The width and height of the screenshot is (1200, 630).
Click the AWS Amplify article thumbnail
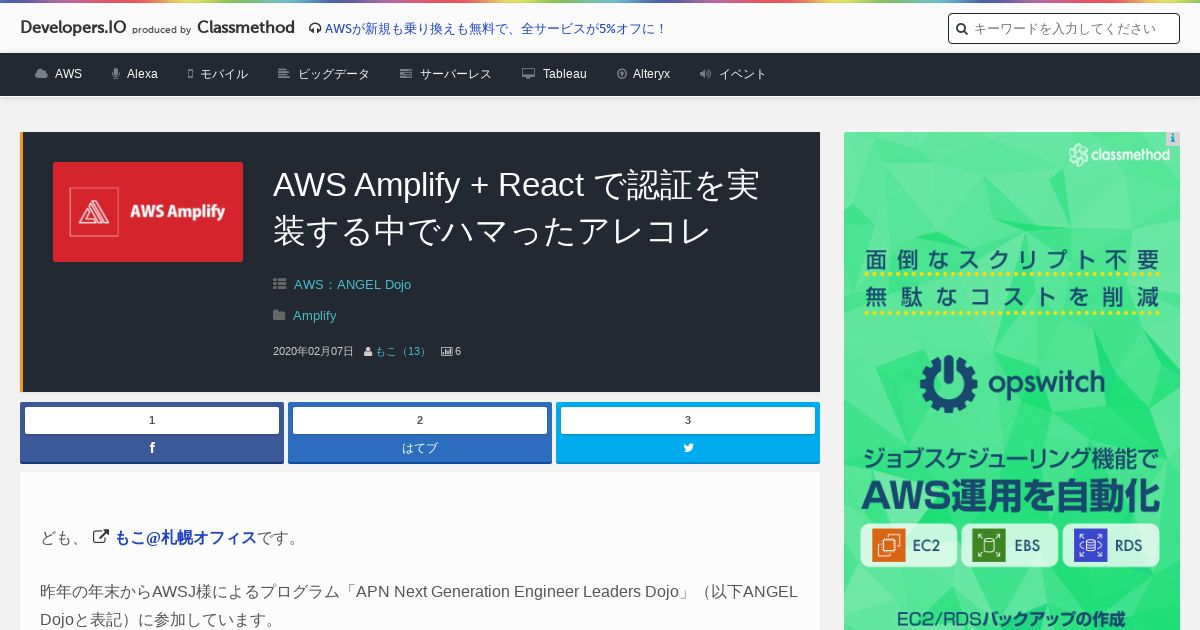tap(148, 212)
